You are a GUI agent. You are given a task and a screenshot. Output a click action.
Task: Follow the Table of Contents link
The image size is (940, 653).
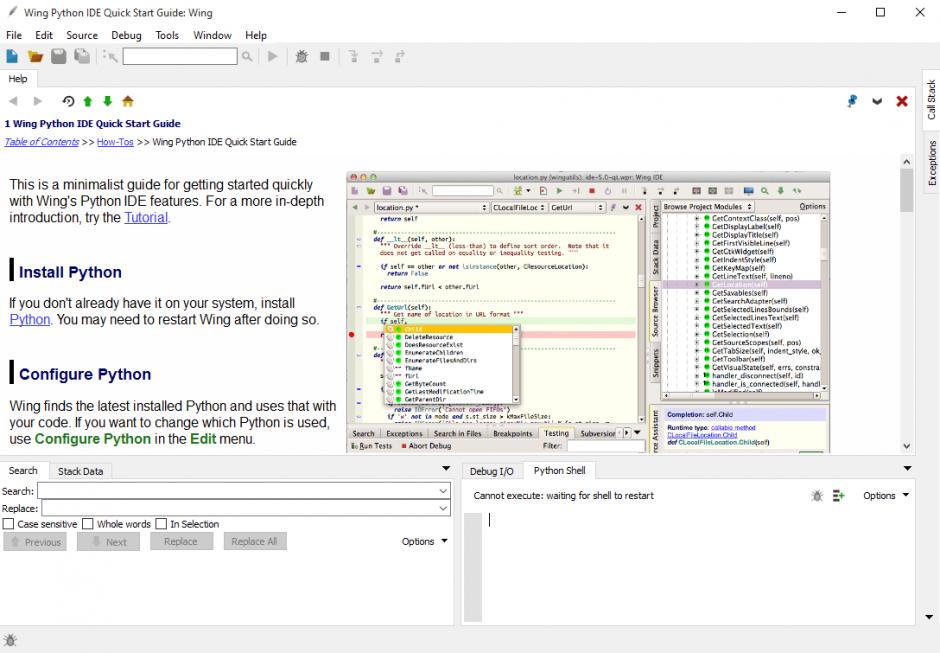coord(42,142)
